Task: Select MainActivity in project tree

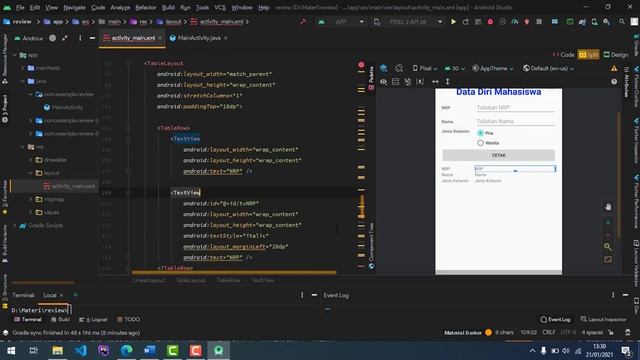Action: click(x=63, y=107)
